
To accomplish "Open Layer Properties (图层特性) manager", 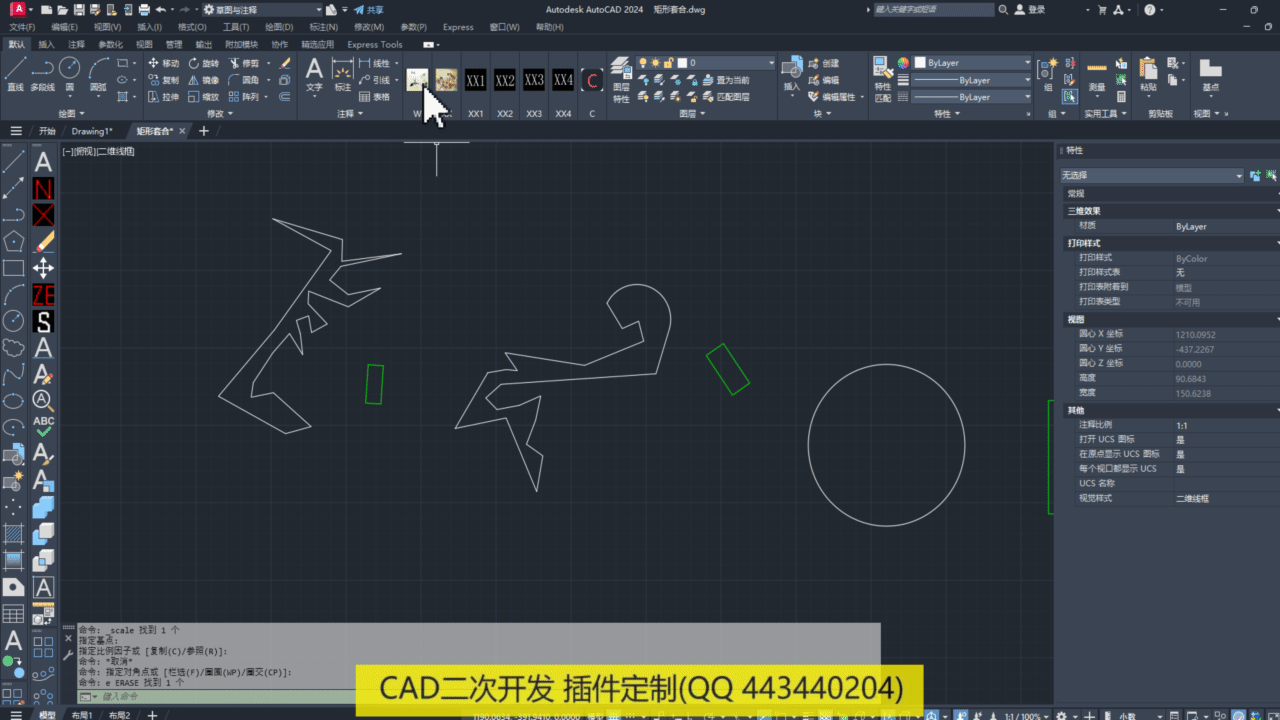I will tap(621, 78).
